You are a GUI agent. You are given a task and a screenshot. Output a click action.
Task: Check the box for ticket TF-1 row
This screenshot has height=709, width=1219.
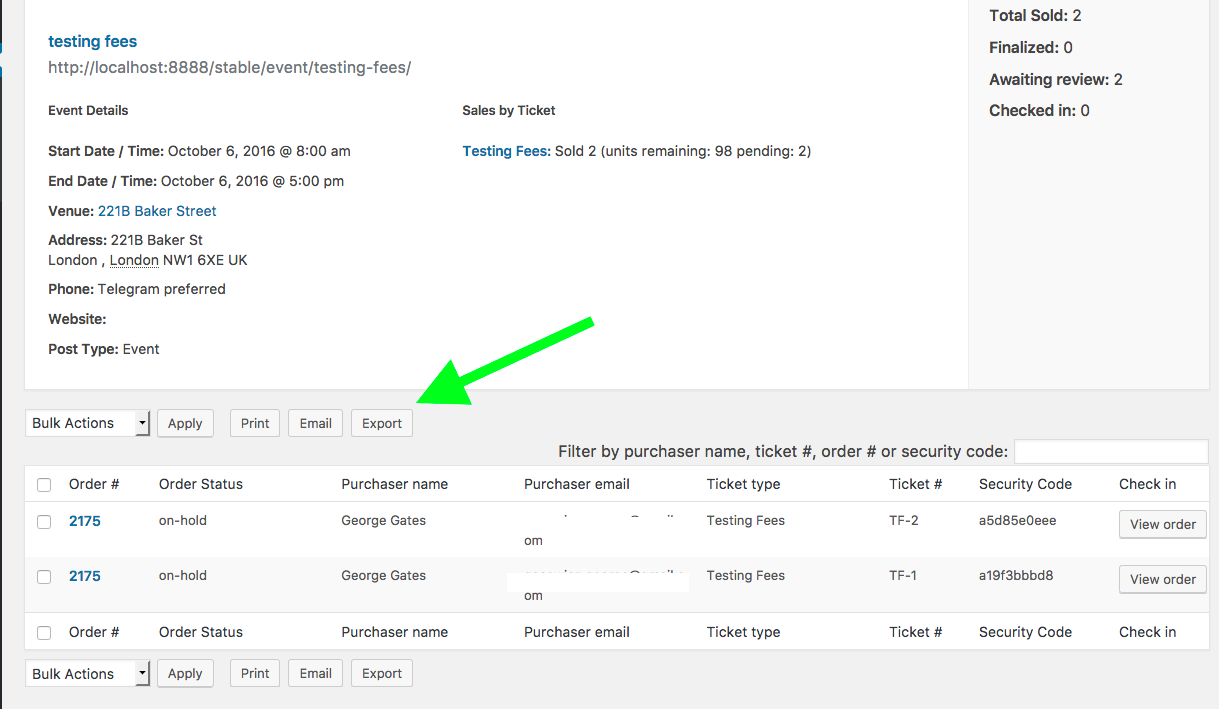[x=44, y=577]
